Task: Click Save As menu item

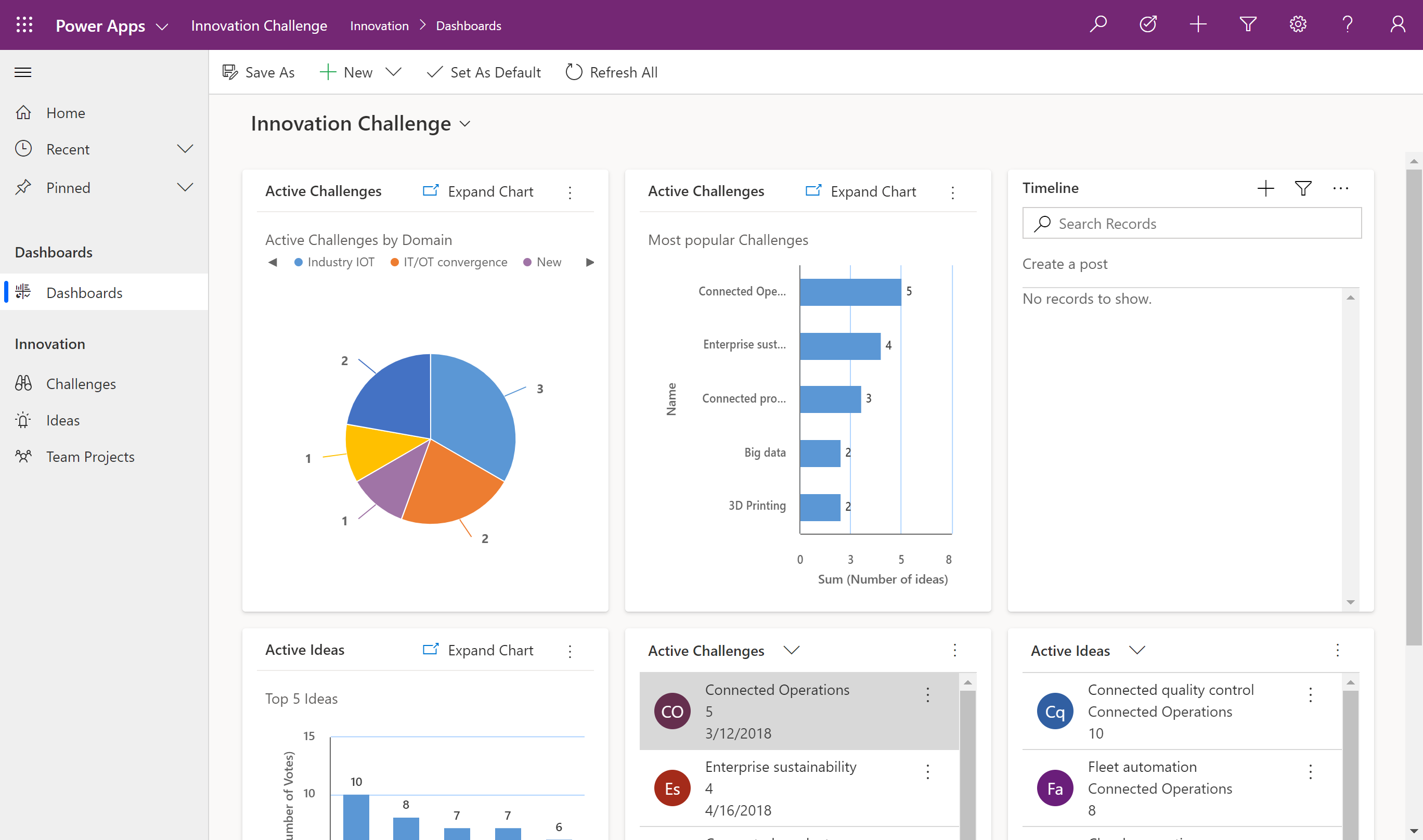Action: pyautogui.click(x=259, y=72)
